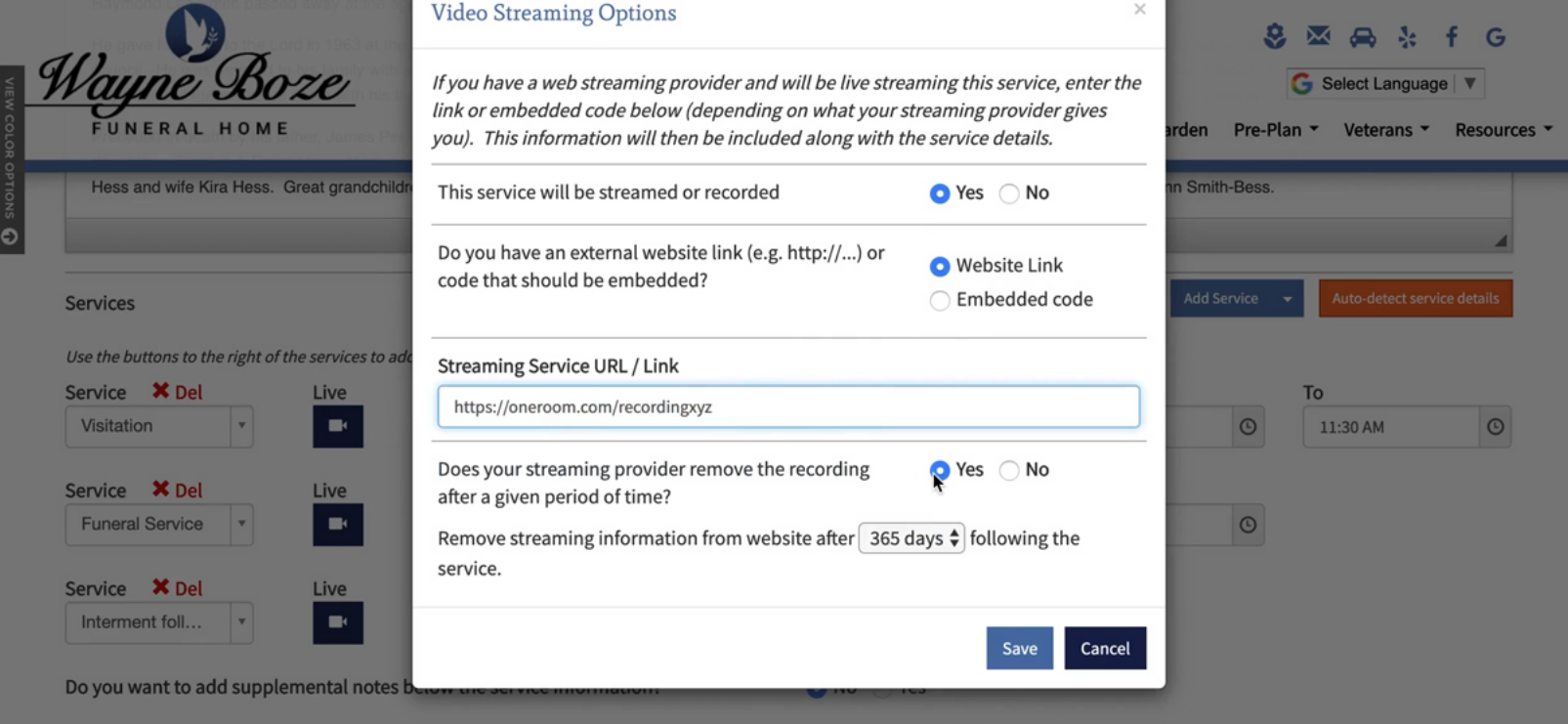Select the Embedded code radio option
Viewport: 1568px width, 724px height.
pyautogui.click(x=940, y=300)
